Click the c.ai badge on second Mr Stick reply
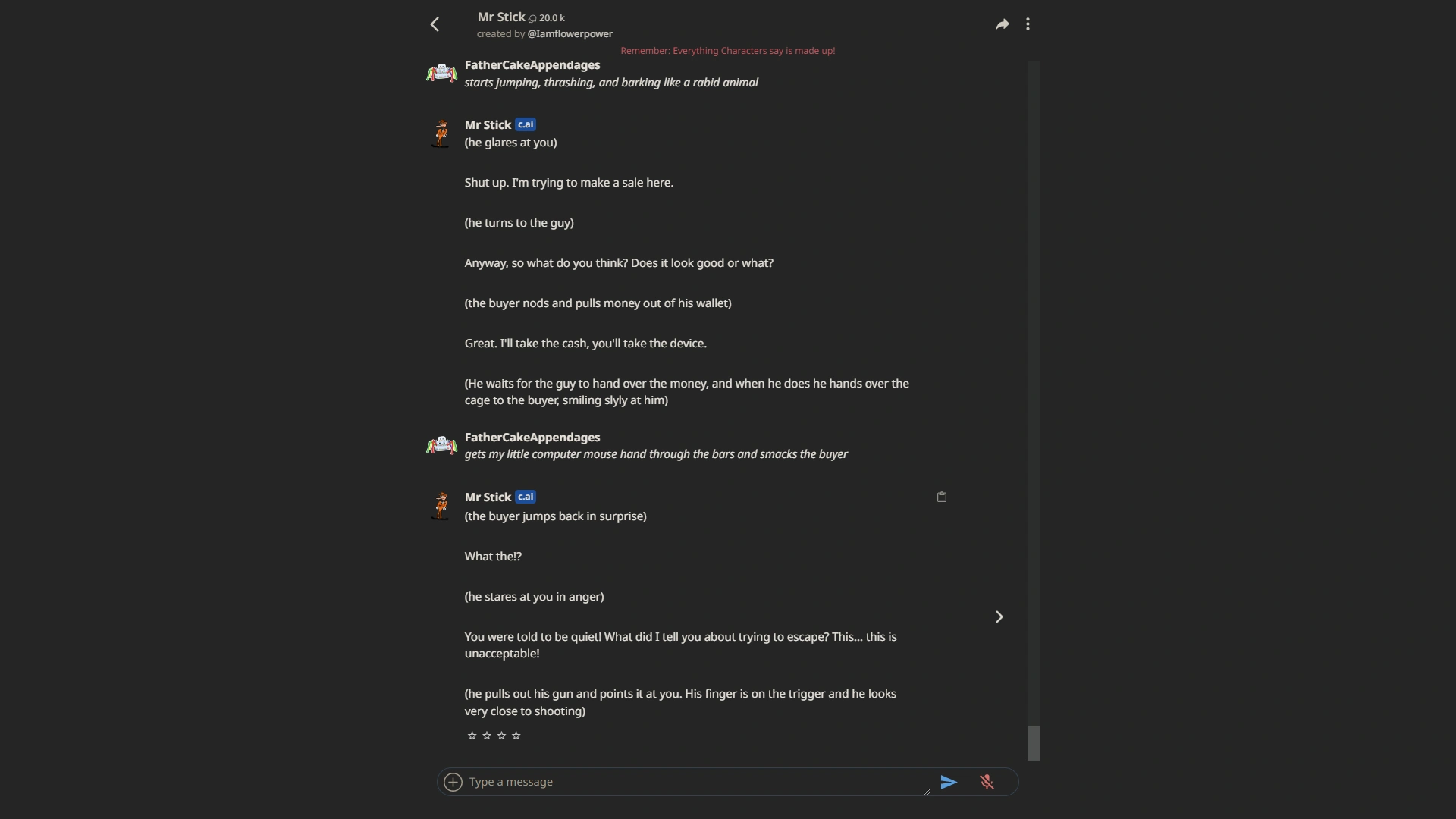Image resolution: width=1456 pixels, height=819 pixels. pyautogui.click(x=525, y=497)
